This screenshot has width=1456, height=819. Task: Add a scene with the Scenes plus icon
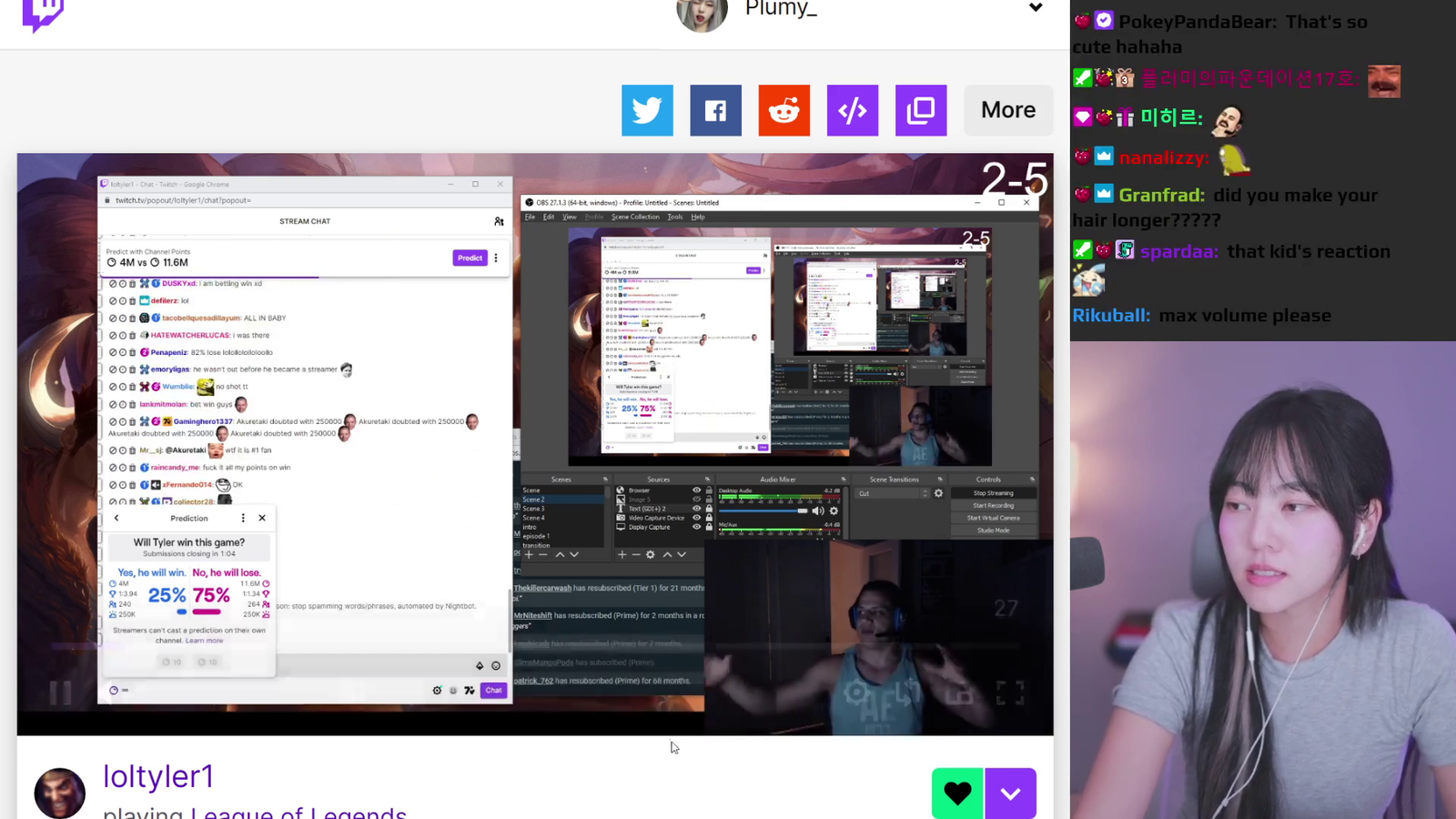point(530,554)
